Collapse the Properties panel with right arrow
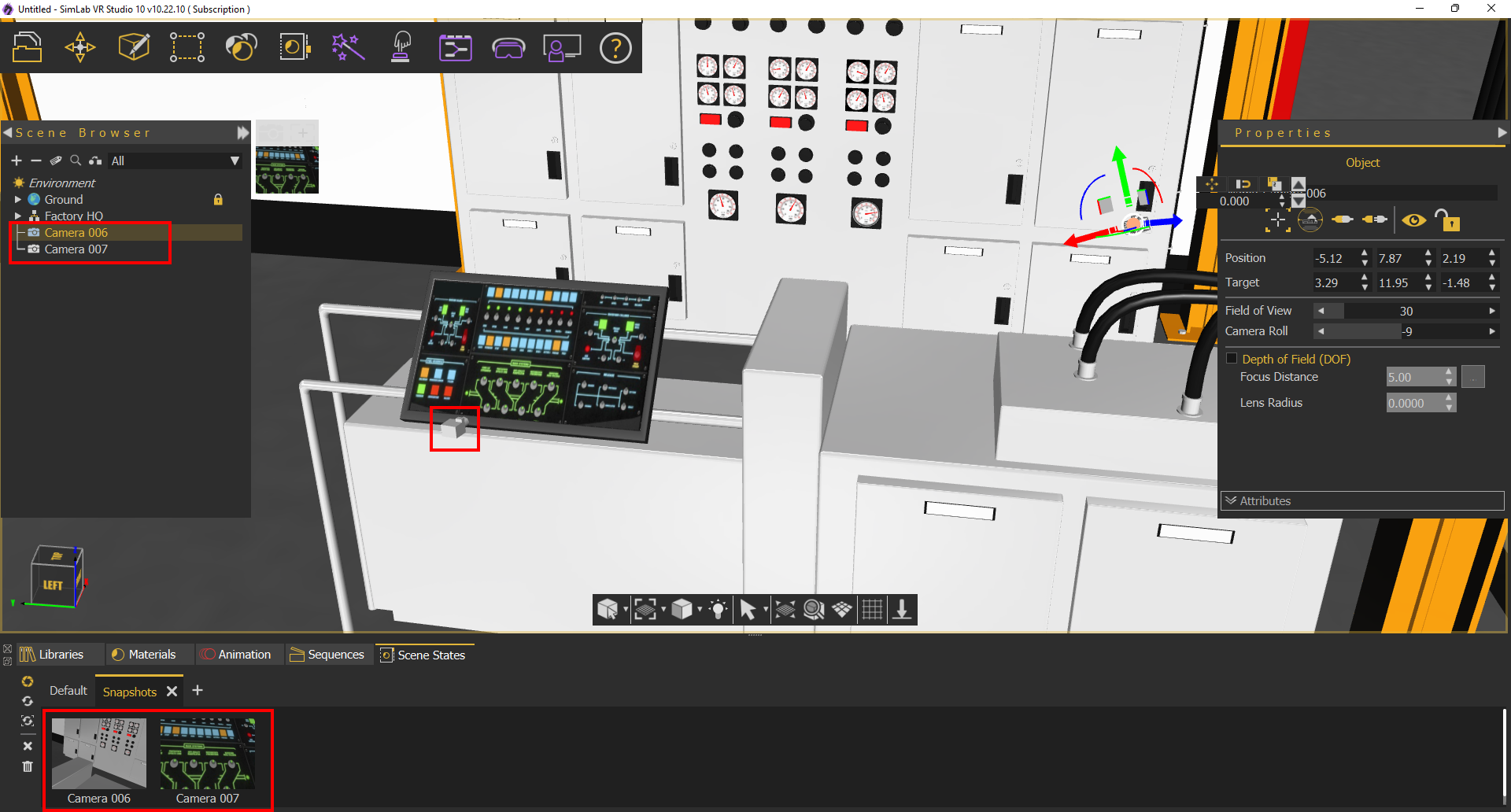1511x812 pixels. 1502,133
